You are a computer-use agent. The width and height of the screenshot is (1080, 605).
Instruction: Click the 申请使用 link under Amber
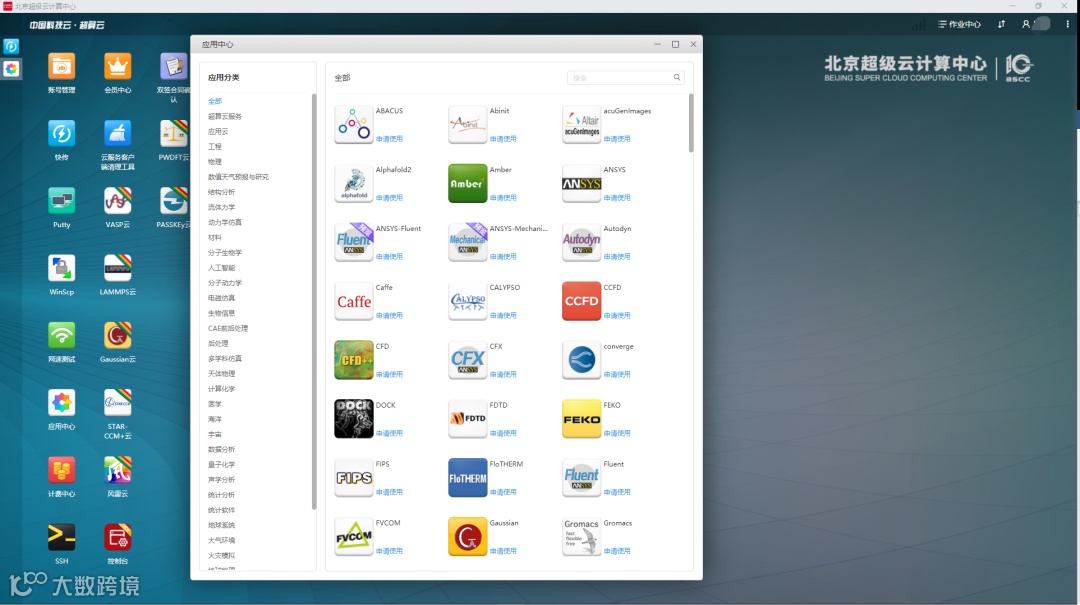click(503, 198)
